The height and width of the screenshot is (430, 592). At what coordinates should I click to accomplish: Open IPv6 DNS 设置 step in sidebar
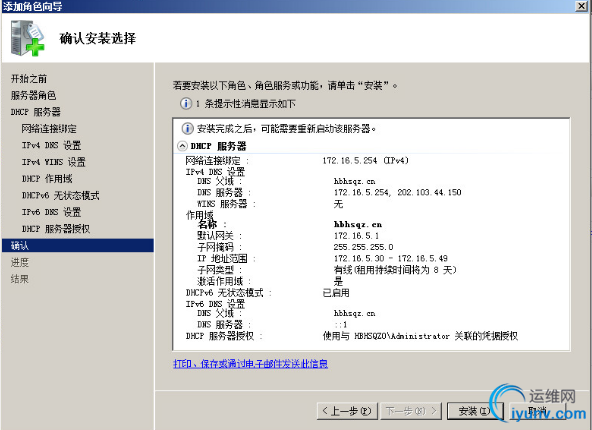51,212
